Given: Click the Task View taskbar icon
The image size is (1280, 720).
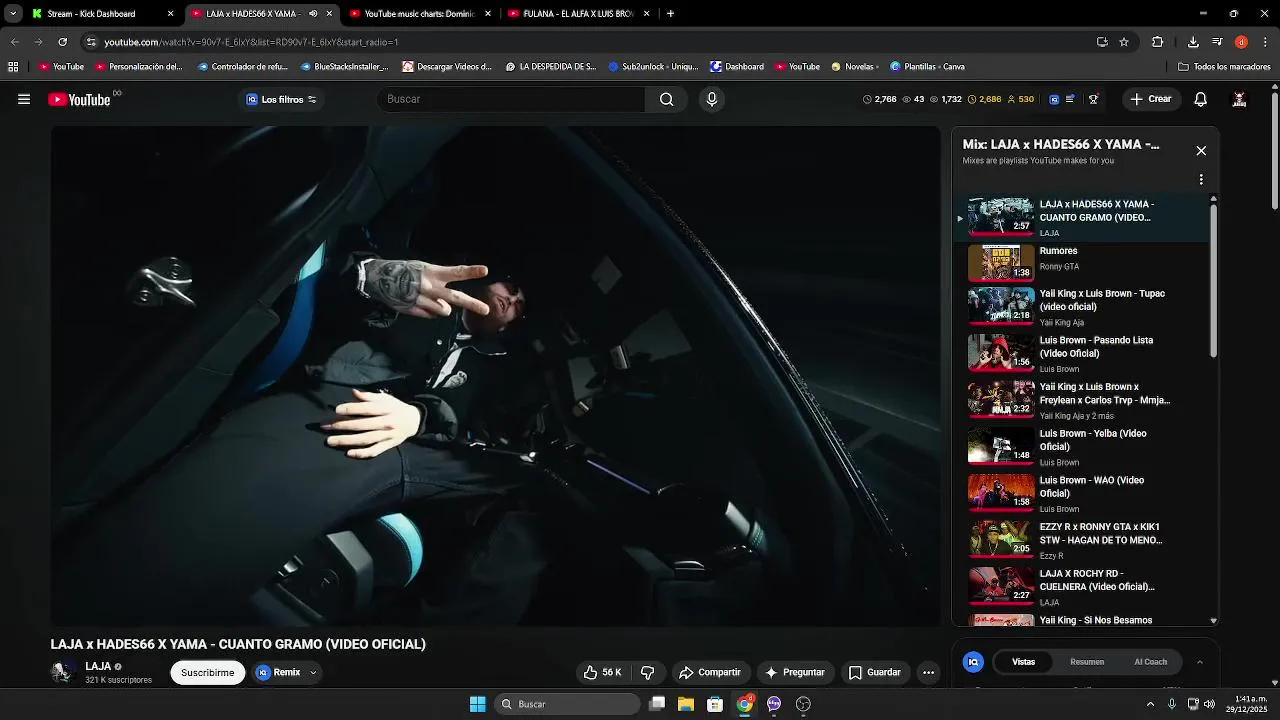Looking at the screenshot, I should (657, 704).
